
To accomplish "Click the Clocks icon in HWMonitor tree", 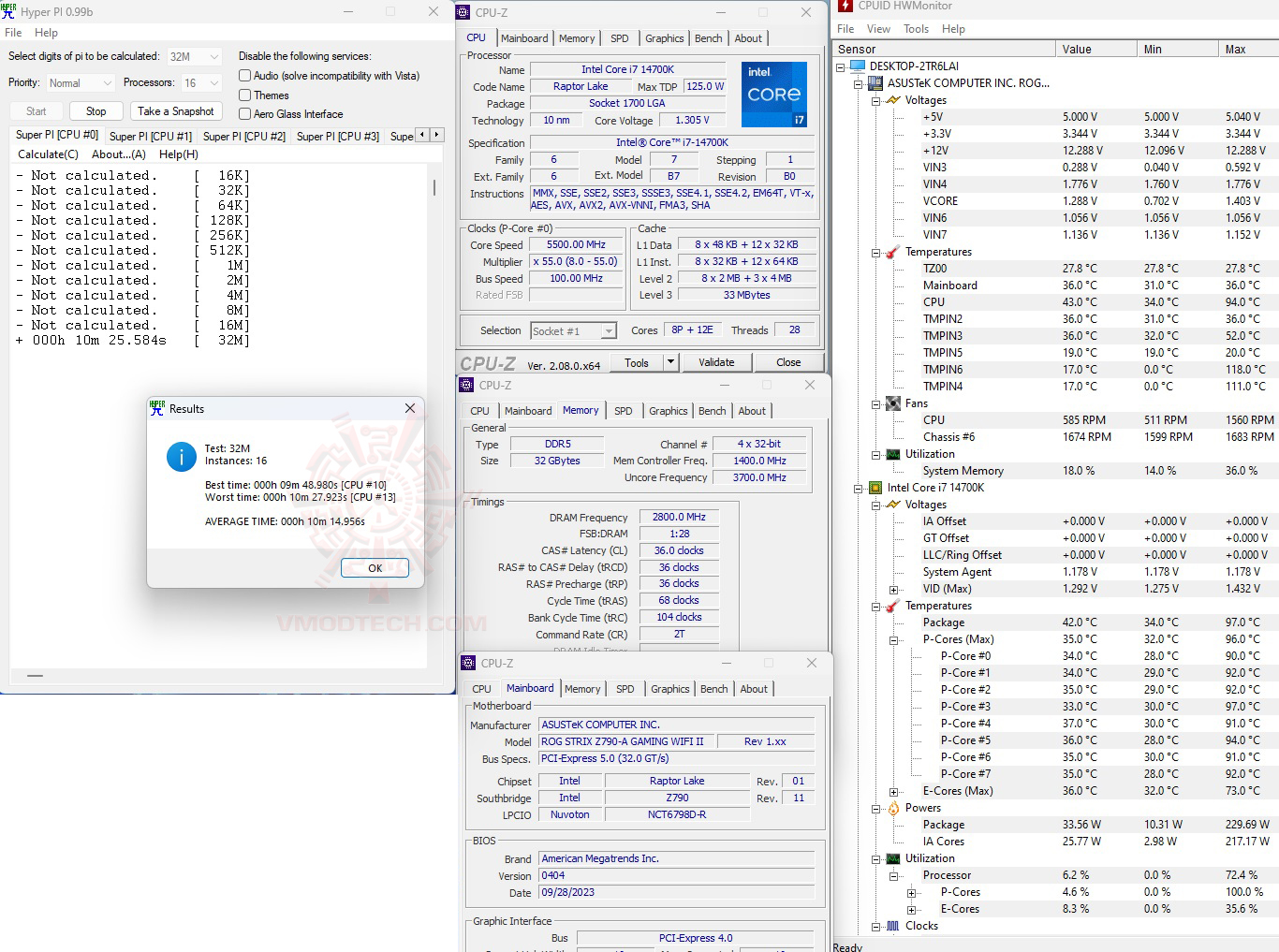I will [893, 926].
